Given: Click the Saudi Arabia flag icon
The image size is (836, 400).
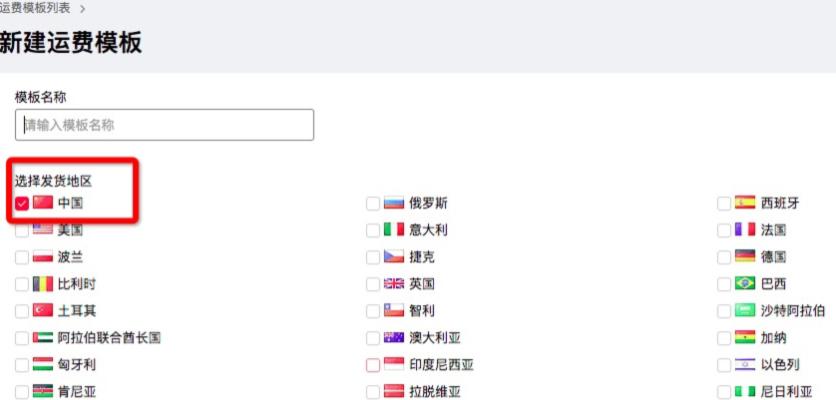Looking at the screenshot, I should pyautogui.click(x=744, y=311).
